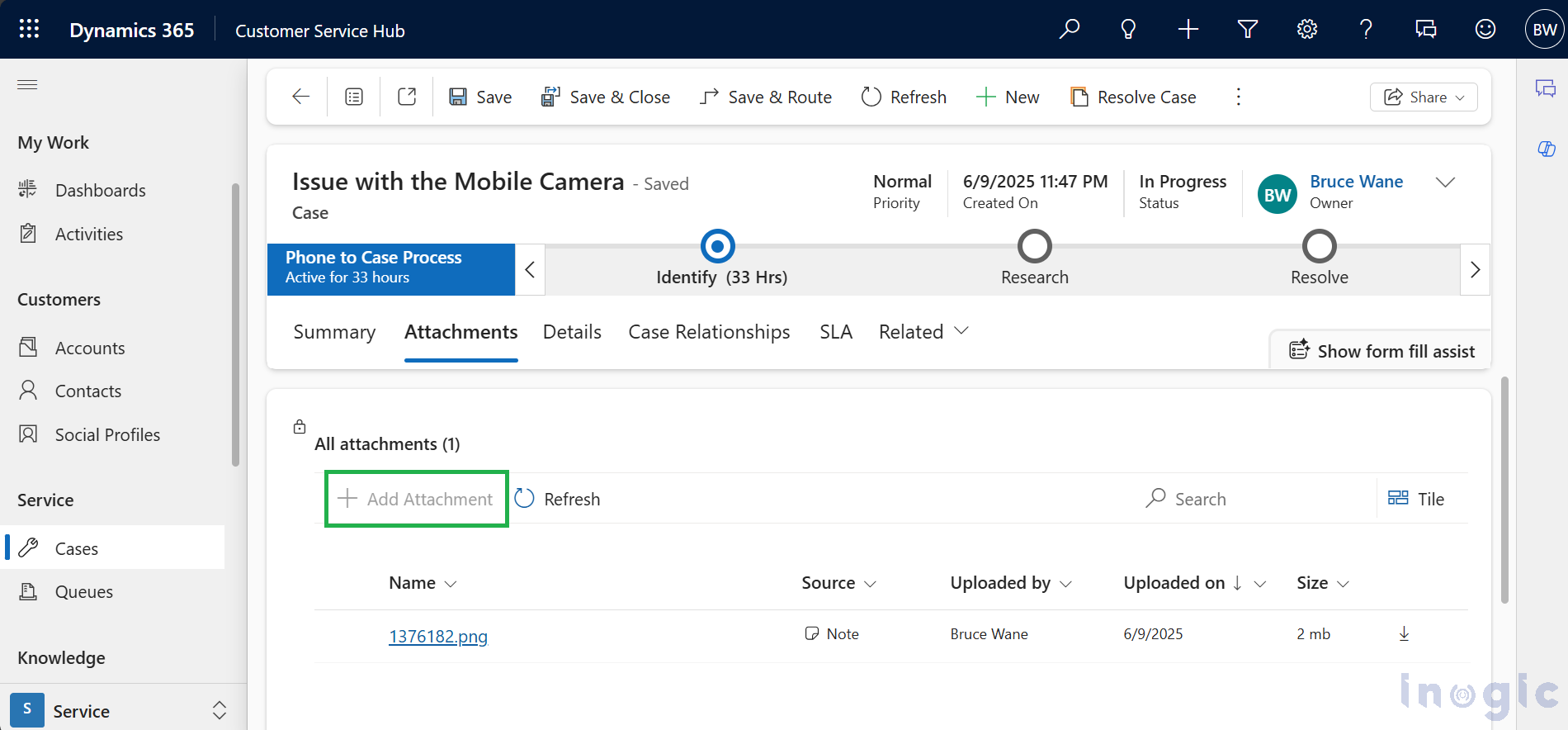Open the Advanced Find filter icon
This screenshot has width=1568, height=730.
(1247, 30)
